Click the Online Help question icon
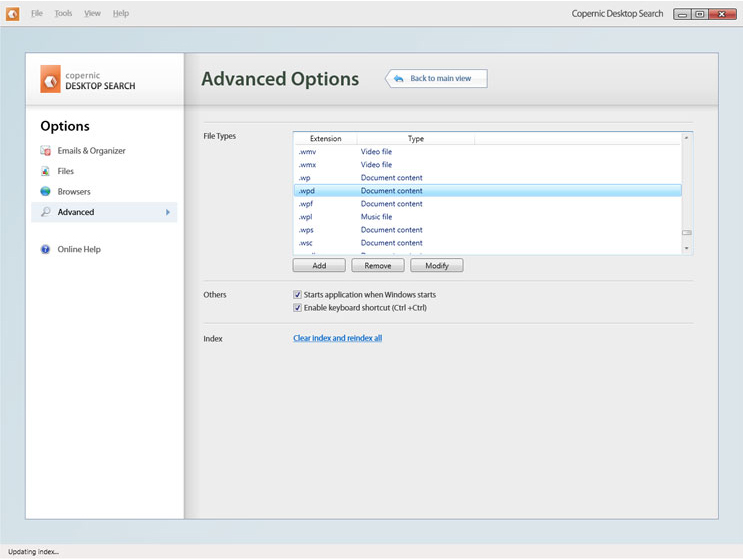This screenshot has height=559, width=743. (45, 249)
